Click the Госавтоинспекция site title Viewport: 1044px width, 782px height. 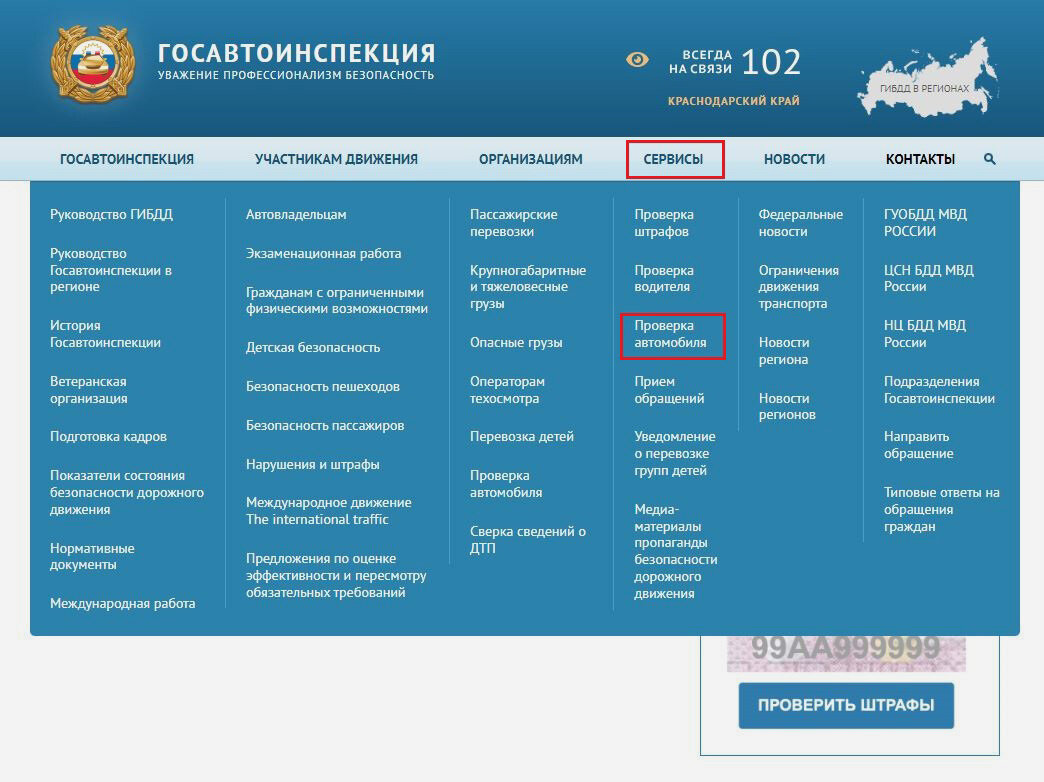[x=296, y=53]
